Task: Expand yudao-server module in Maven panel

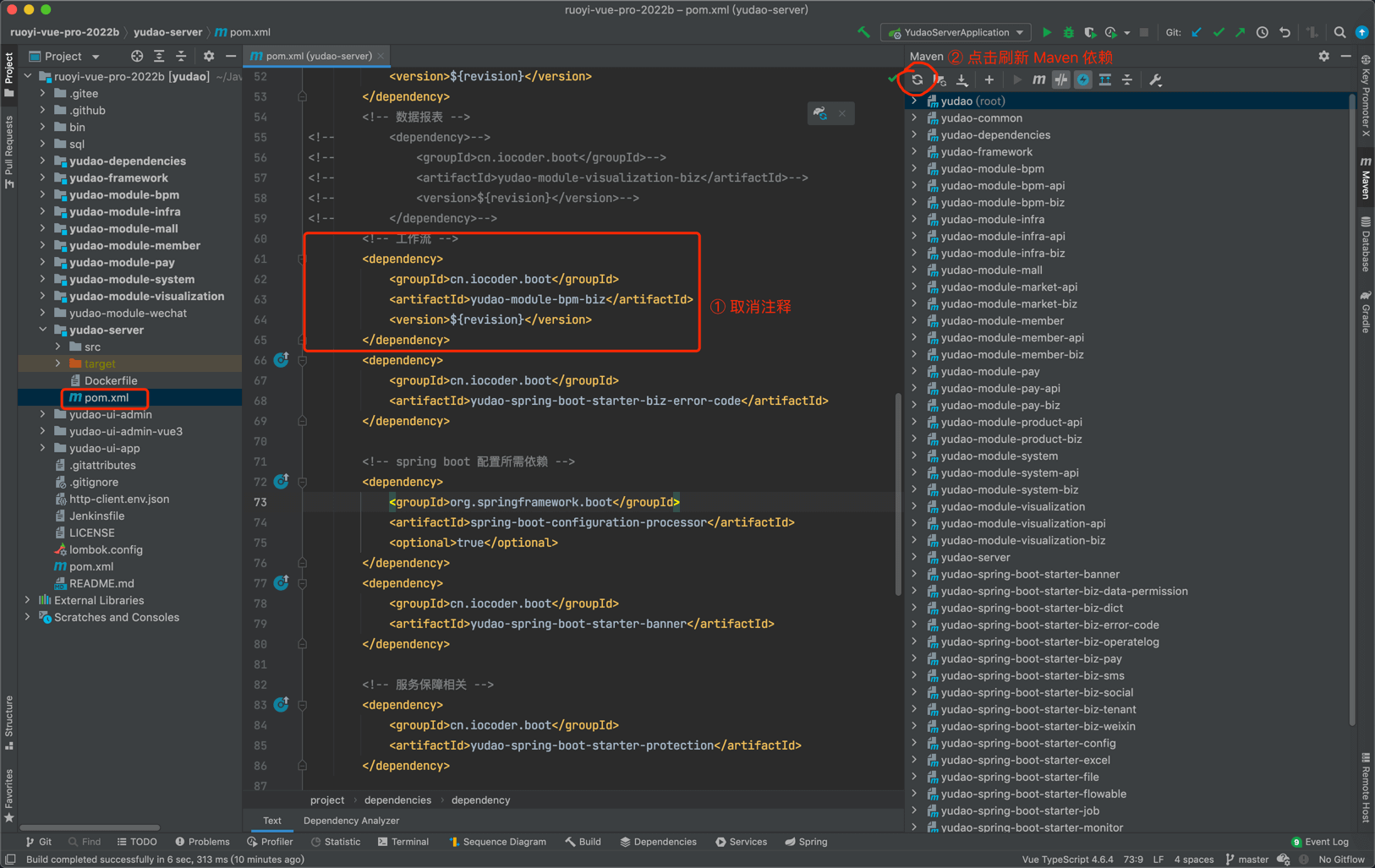Action: (x=914, y=557)
